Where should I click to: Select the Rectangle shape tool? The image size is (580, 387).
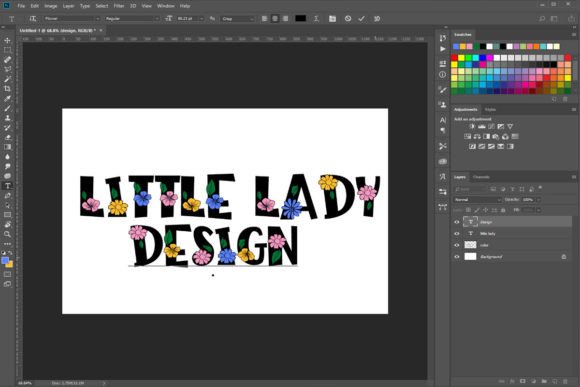[7, 215]
